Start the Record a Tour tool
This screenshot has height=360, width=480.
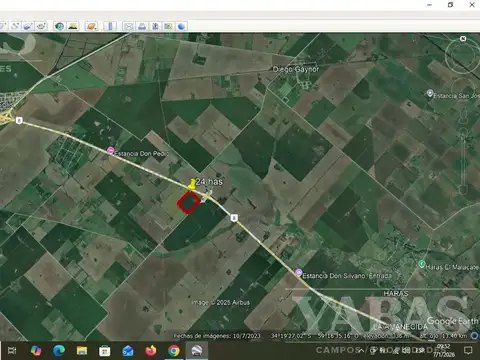[x=41, y=26]
